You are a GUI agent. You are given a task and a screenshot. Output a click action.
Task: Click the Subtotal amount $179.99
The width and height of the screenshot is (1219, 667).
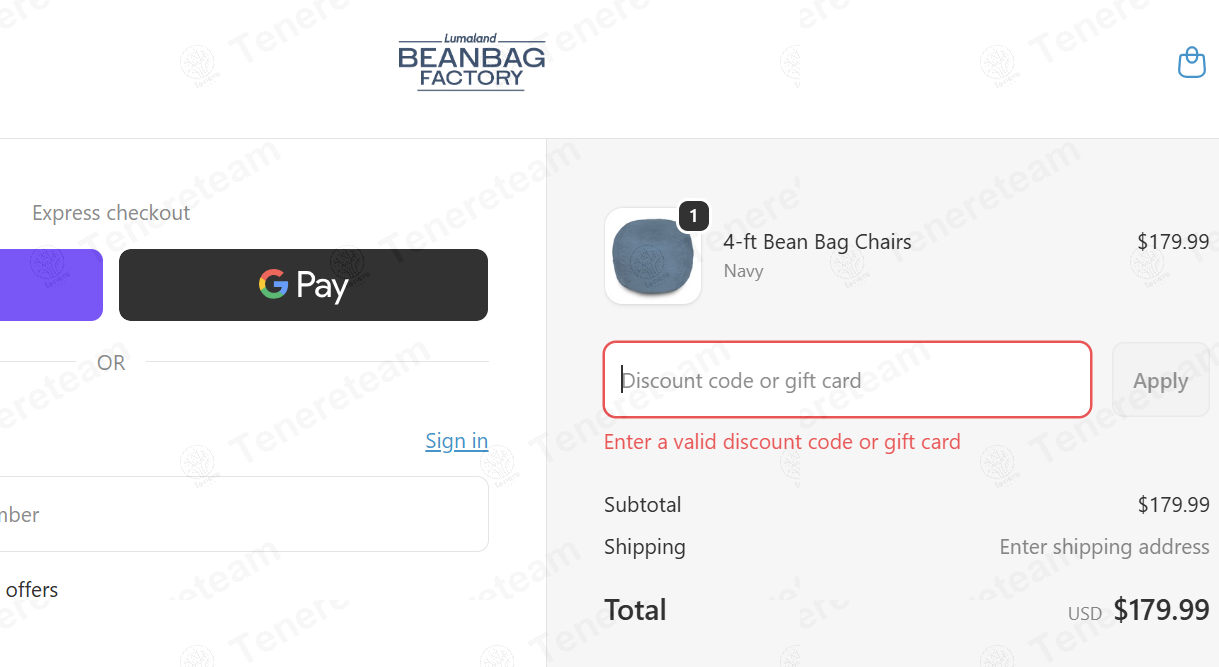pos(1174,505)
